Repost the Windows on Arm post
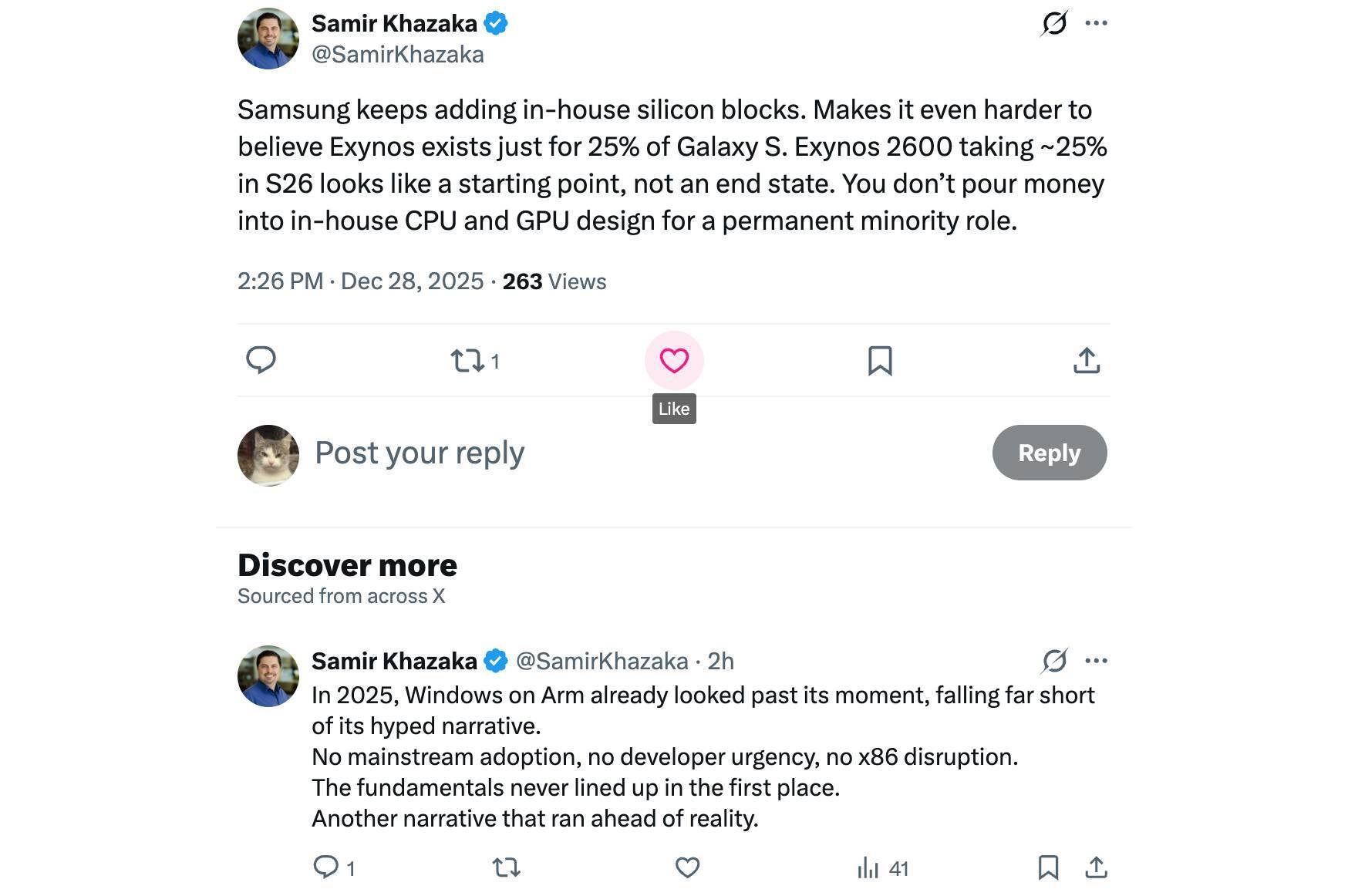This screenshot has width=1348, height=896. [x=506, y=867]
